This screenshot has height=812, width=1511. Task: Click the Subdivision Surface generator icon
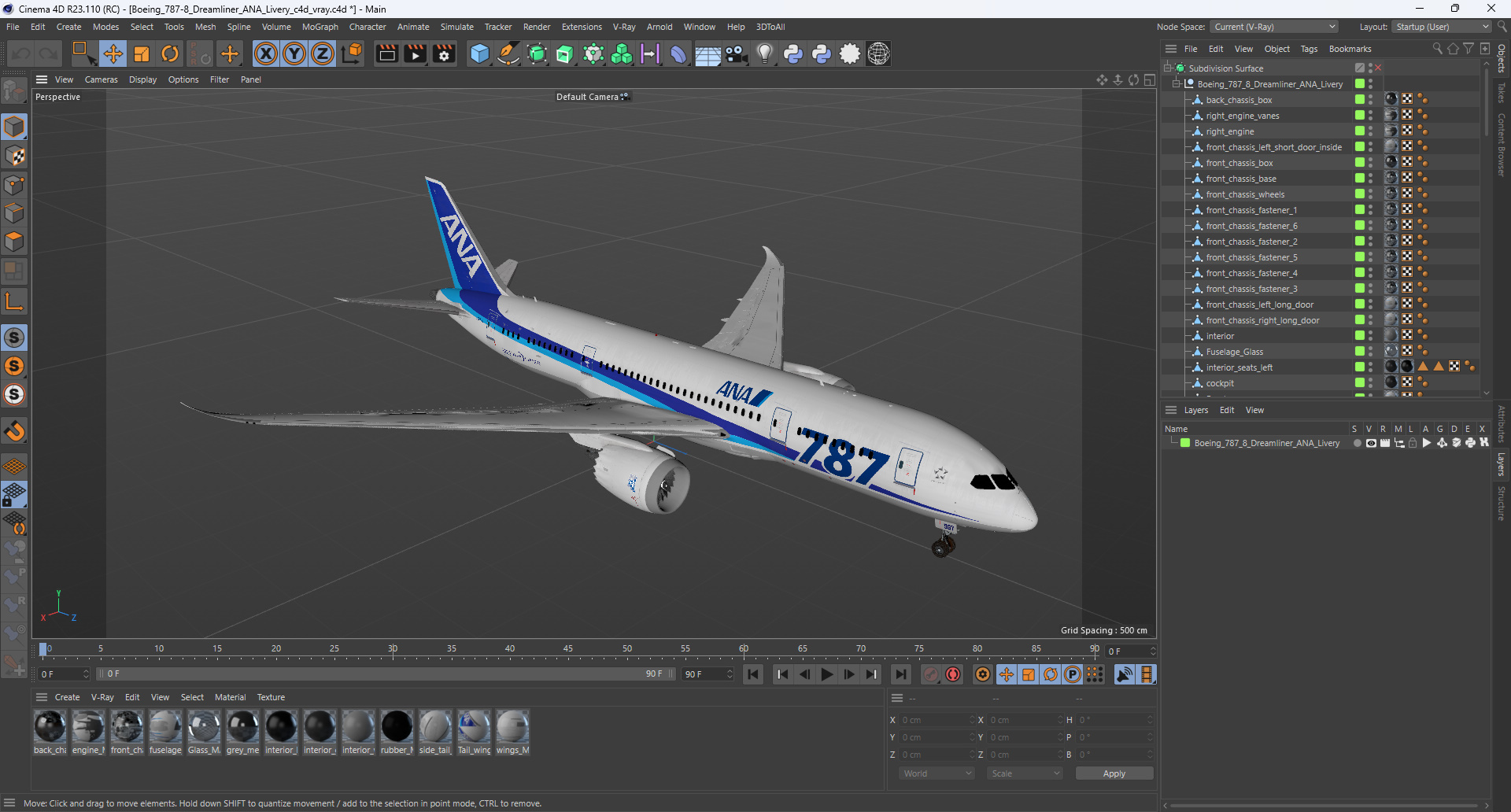point(537,54)
